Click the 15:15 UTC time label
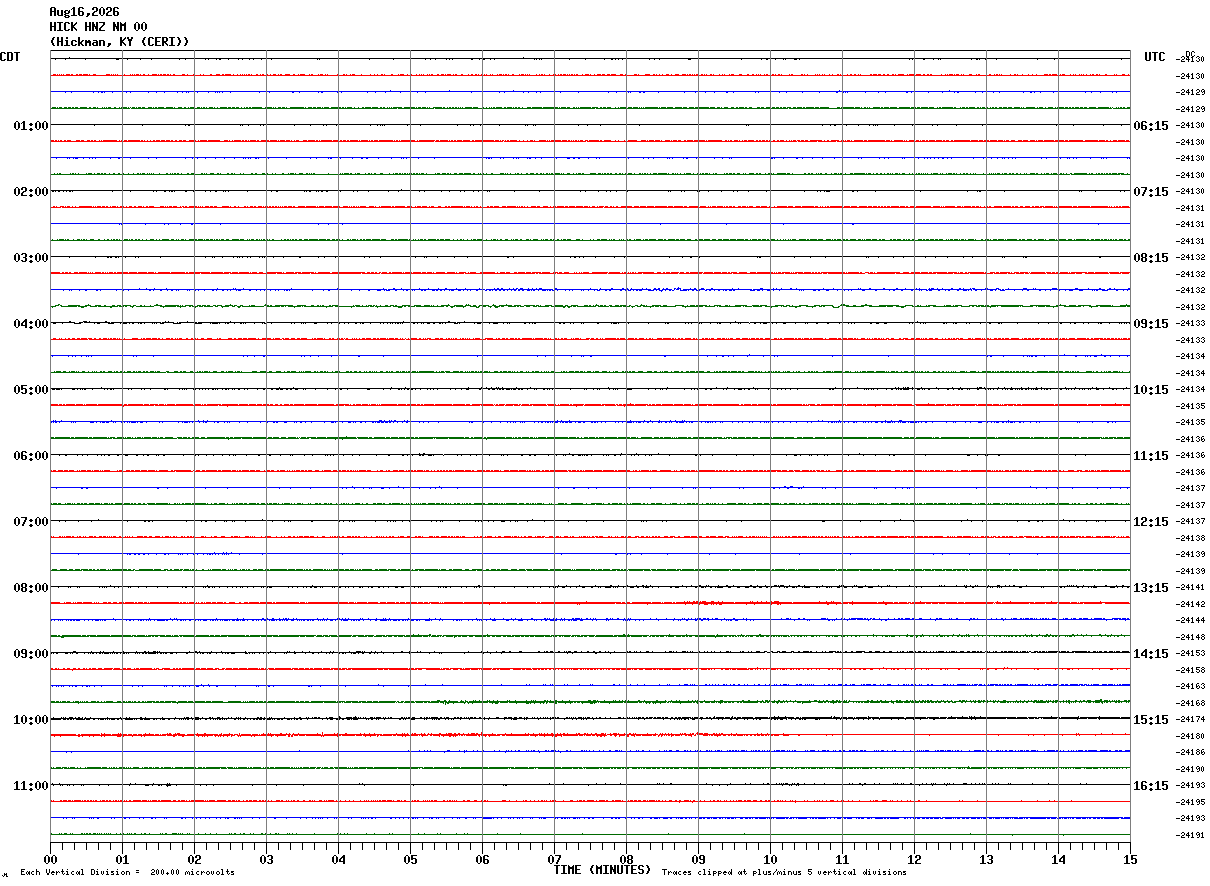The width and height of the screenshot is (1210, 886). pos(1151,720)
